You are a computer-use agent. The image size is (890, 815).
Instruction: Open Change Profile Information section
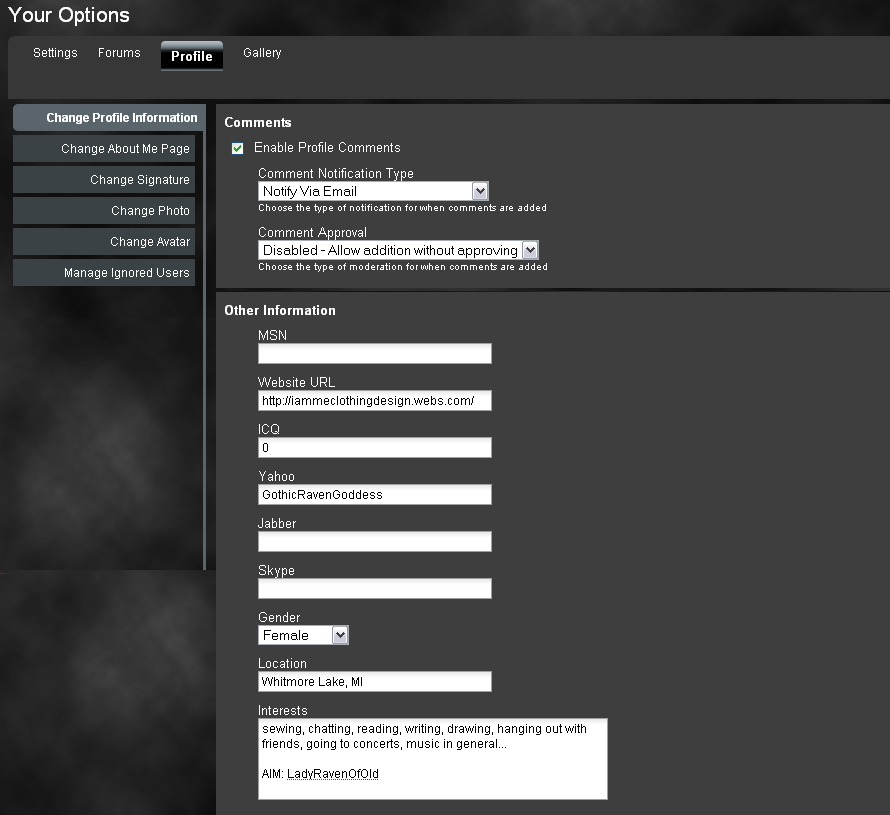(x=109, y=118)
